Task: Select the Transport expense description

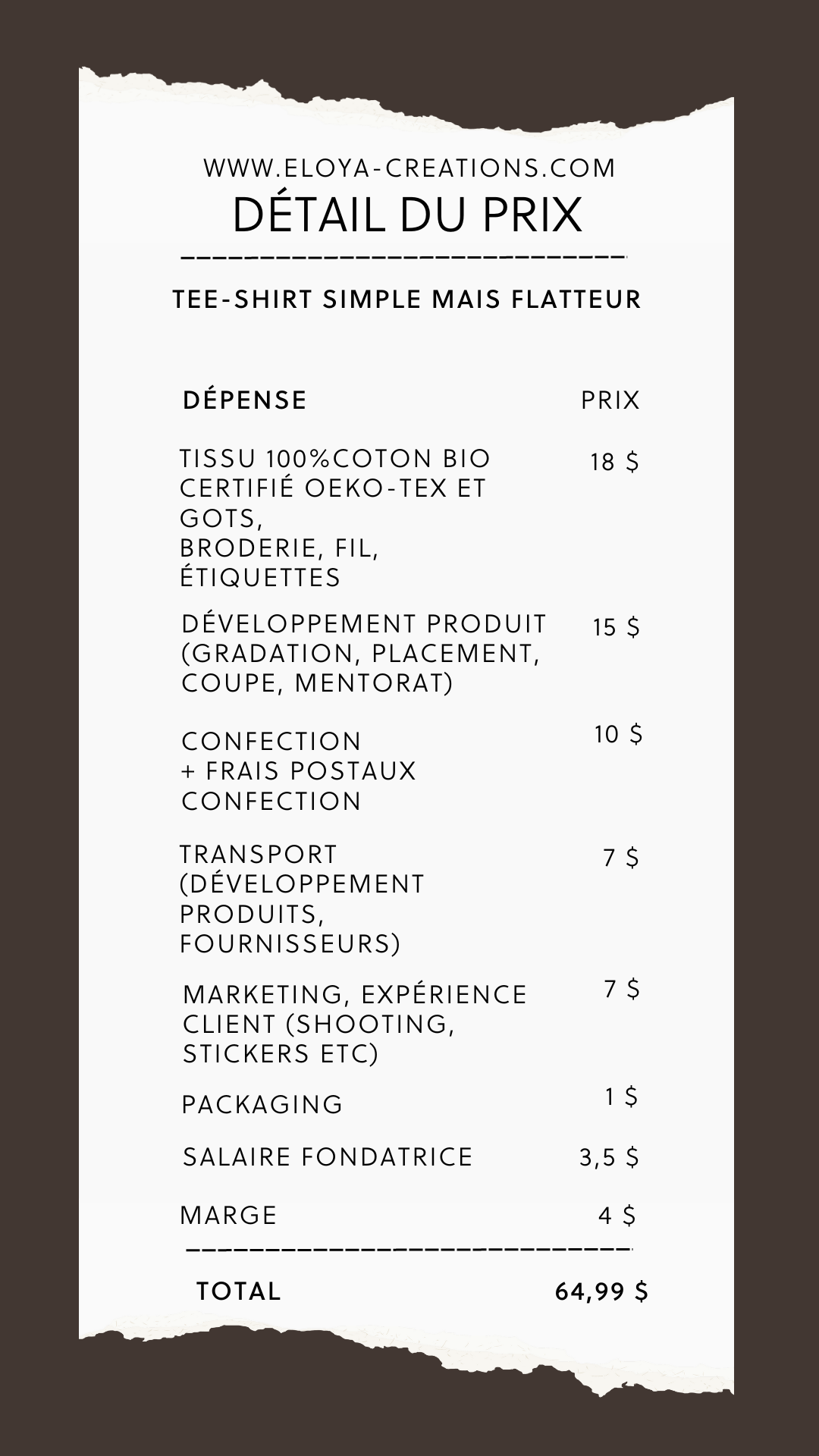Action: 302,899
